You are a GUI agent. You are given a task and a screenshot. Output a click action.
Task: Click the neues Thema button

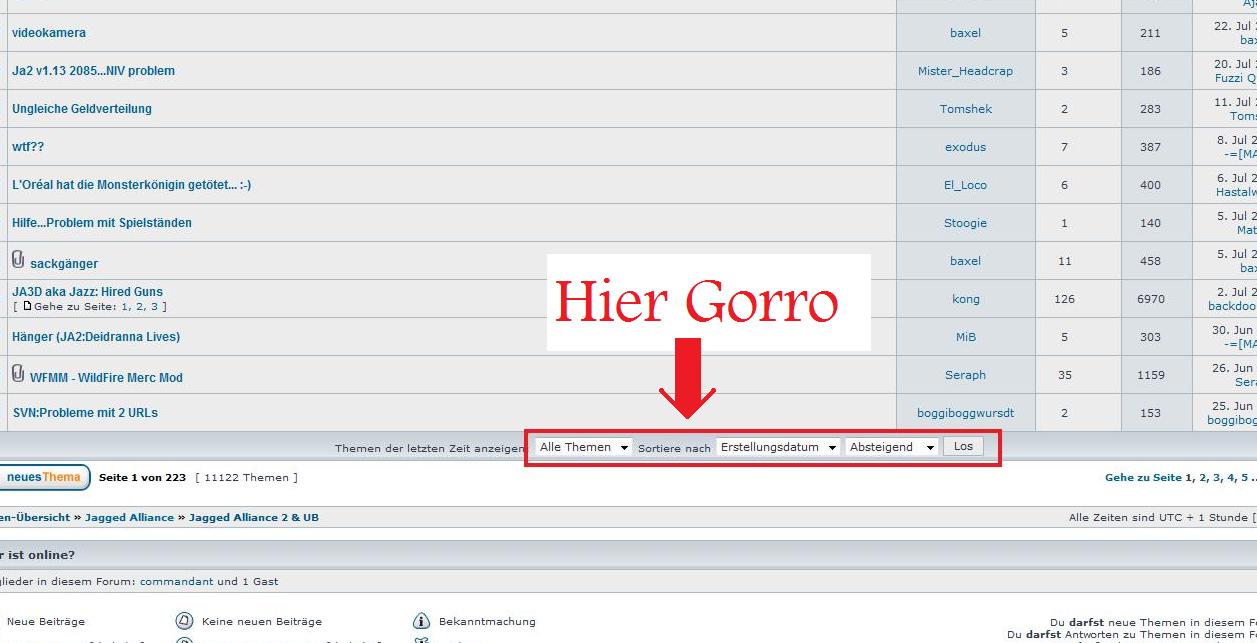42,477
